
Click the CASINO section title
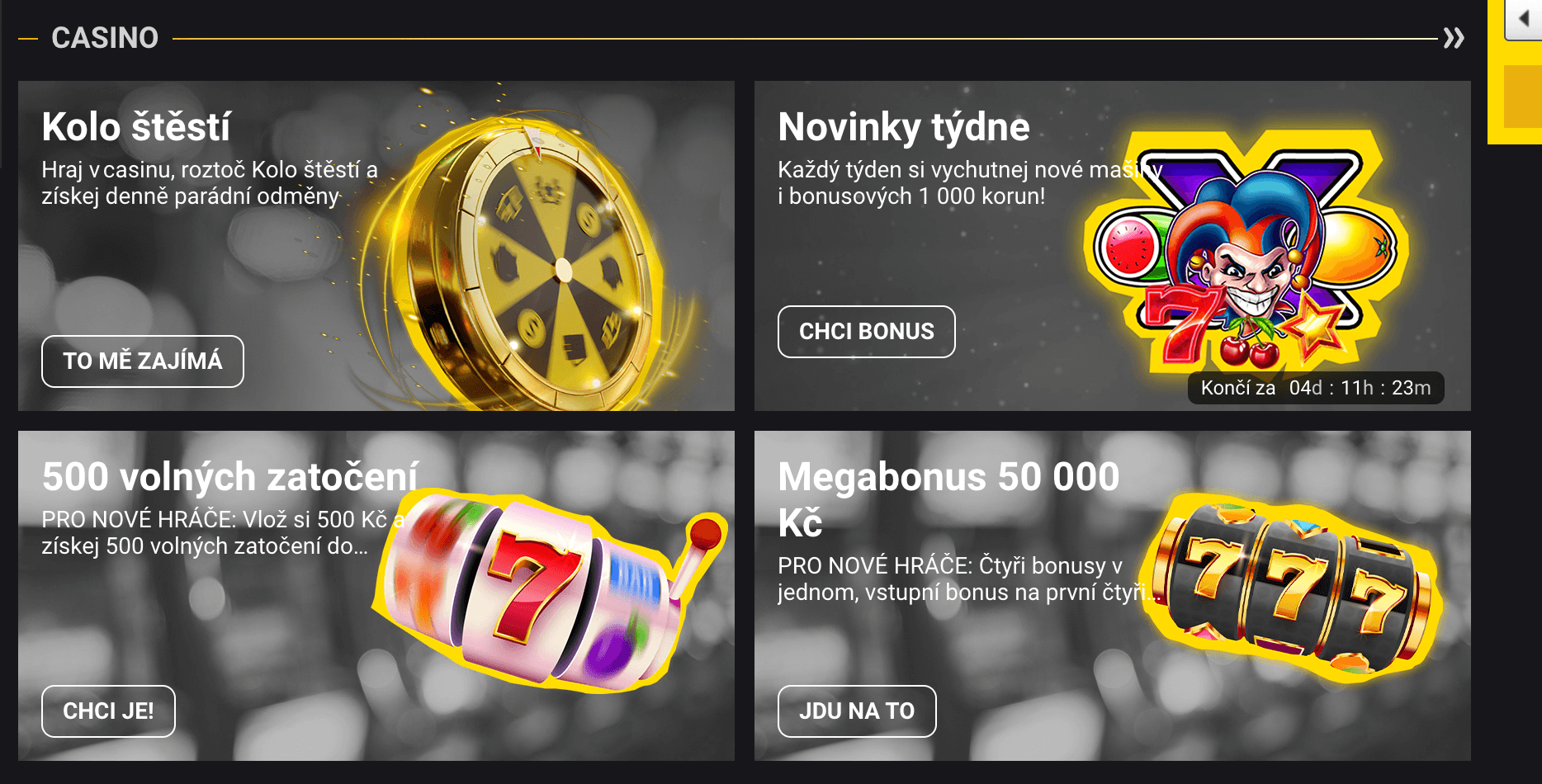(105, 38)
